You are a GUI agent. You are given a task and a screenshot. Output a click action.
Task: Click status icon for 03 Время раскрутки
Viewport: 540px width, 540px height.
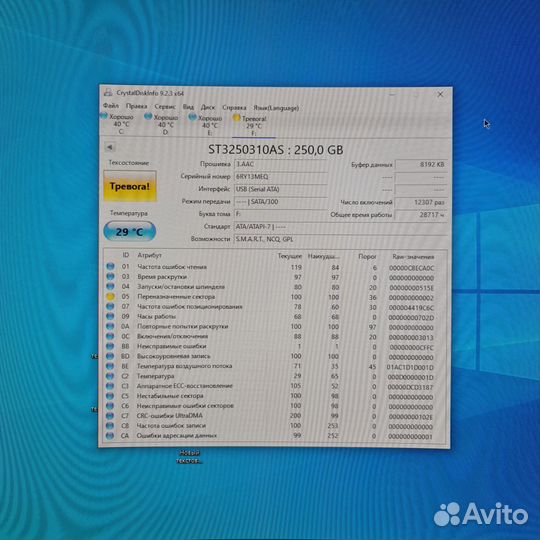tap(110, 276)
